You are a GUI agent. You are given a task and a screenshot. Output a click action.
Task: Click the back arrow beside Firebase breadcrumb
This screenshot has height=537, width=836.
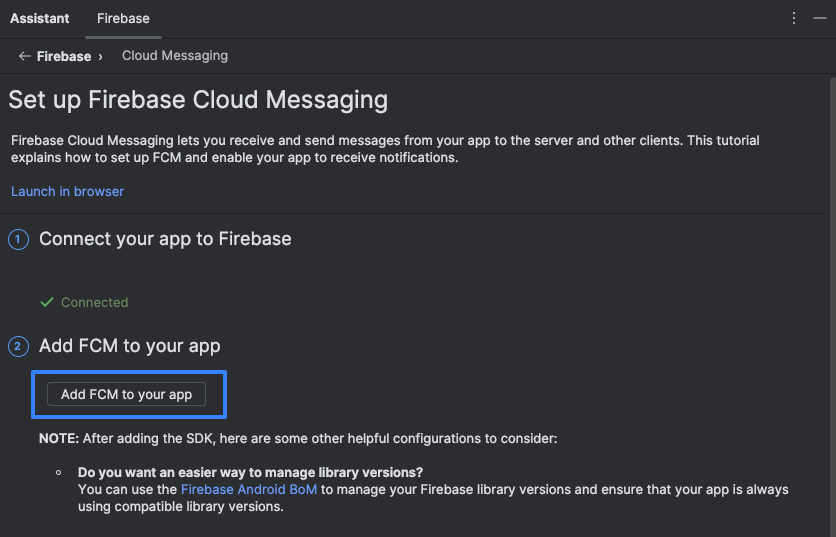(25, 56)
